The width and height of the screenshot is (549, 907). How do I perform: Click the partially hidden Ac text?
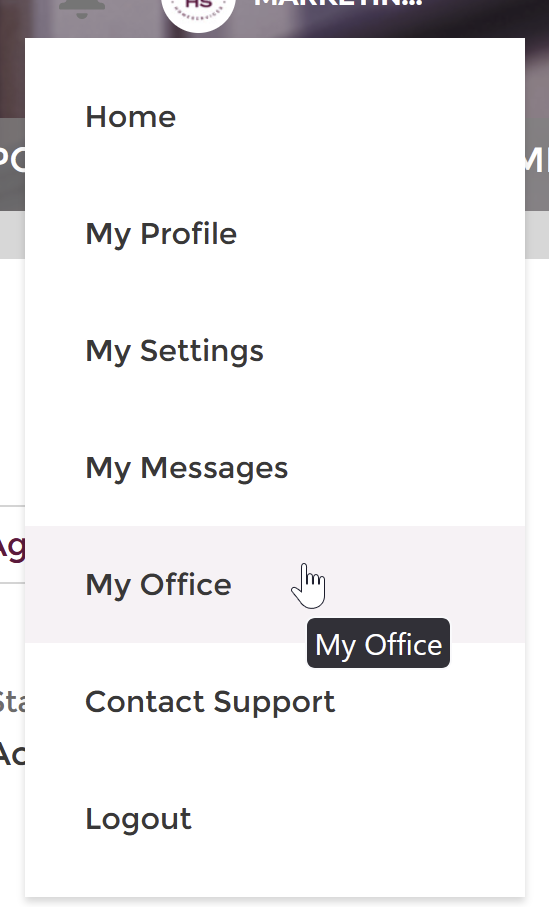tap(12, 754)
